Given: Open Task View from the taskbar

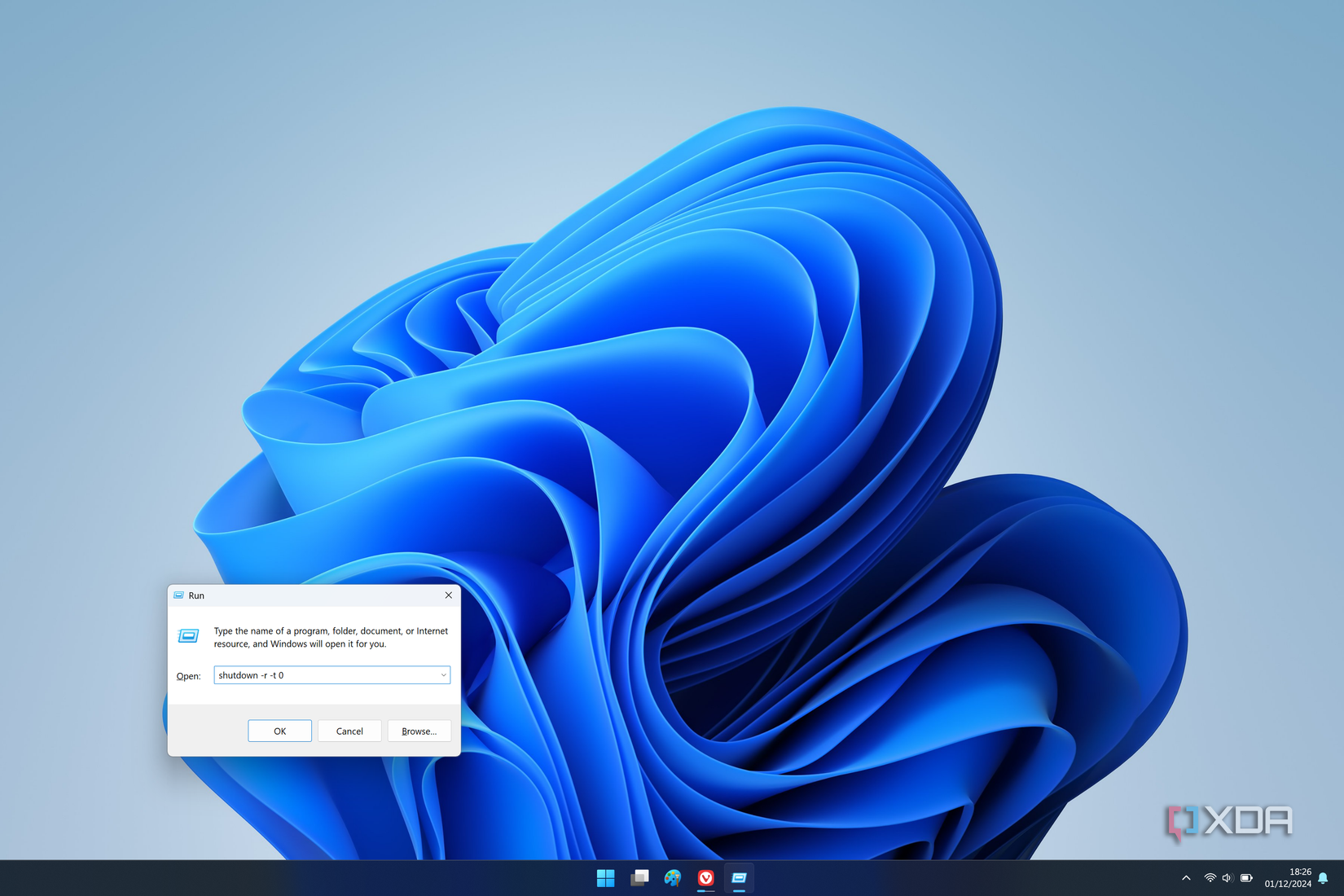Looking at the screenshot, I should (639, 878).
